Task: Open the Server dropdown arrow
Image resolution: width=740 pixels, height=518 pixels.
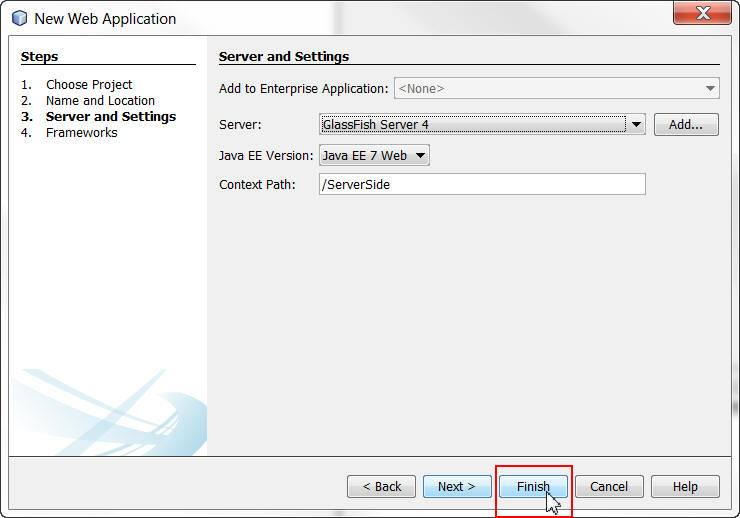Action: [636, 124]
